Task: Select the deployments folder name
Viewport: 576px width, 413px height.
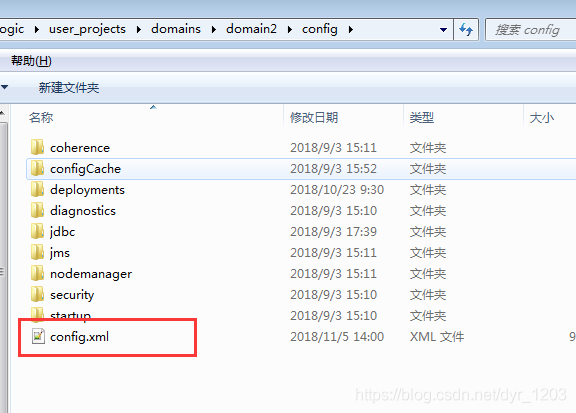Action: point(87,190)
